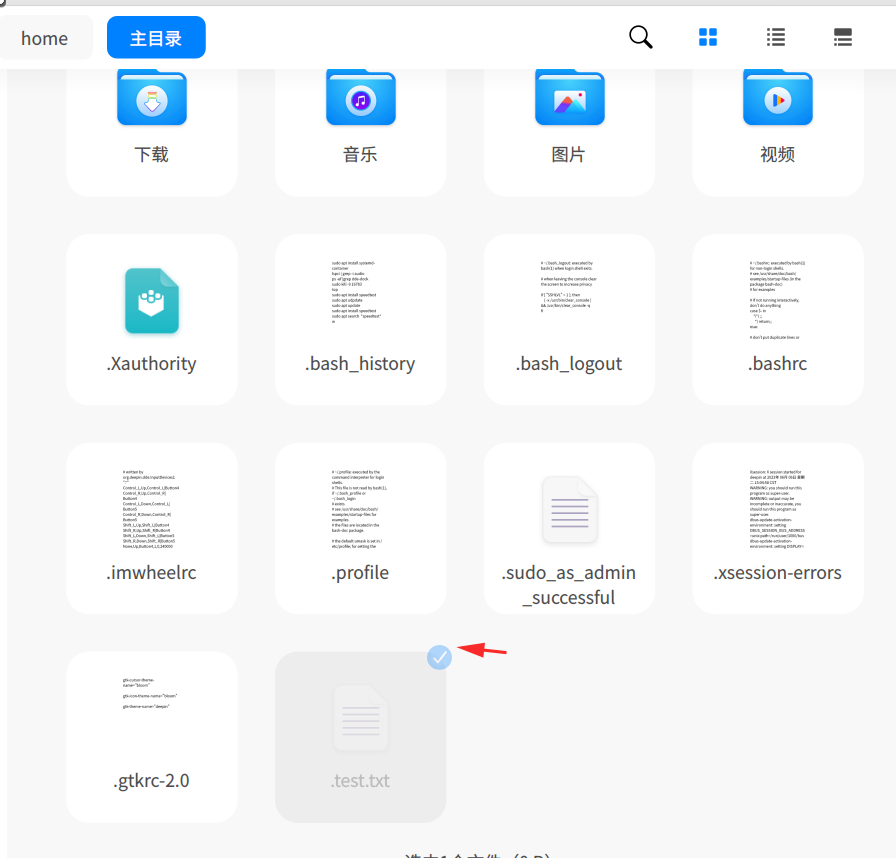Open the 下载 downloads folder icon
The width and height of the screenshot is (896, 858).
[x=152, y=98]
